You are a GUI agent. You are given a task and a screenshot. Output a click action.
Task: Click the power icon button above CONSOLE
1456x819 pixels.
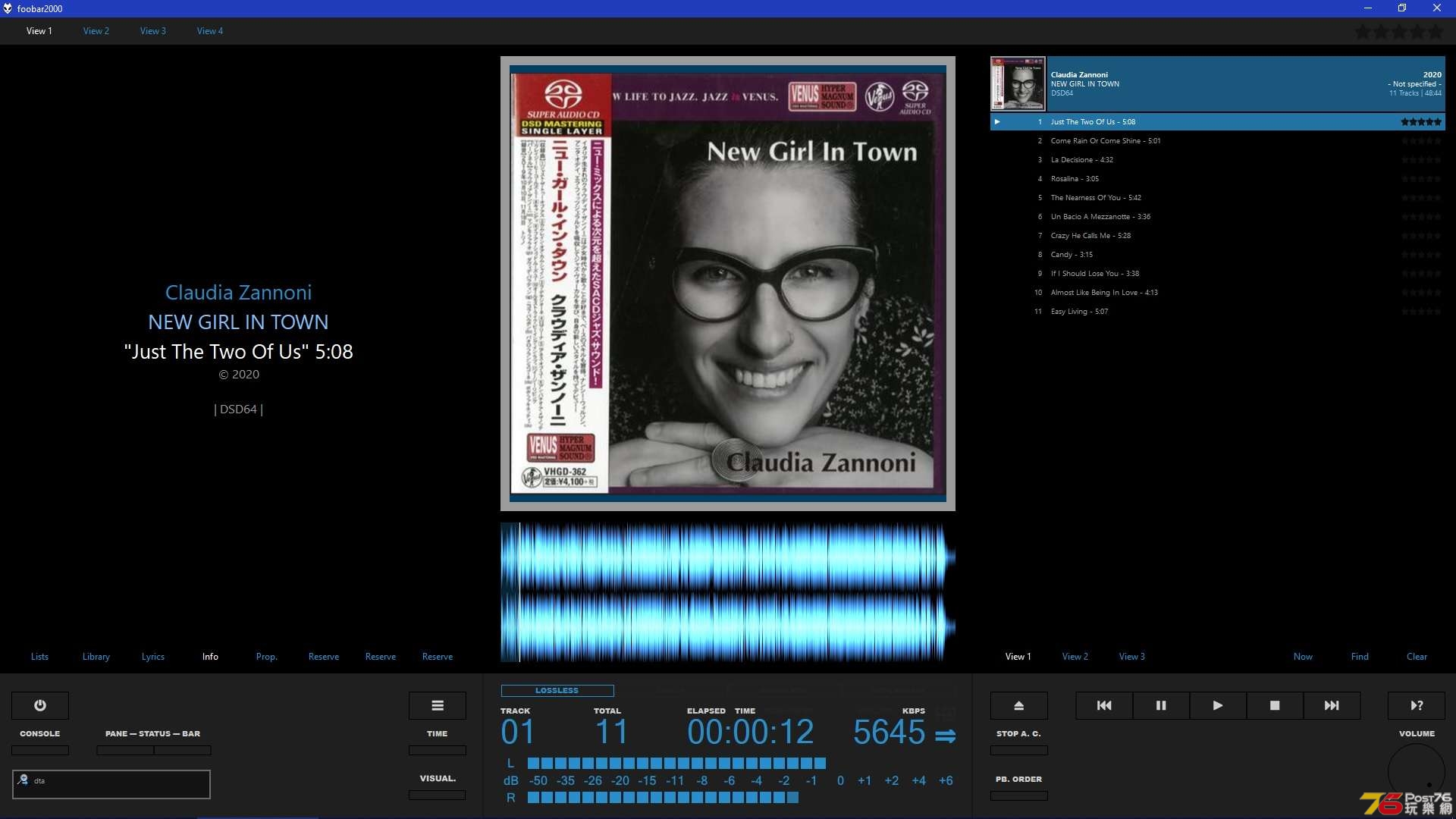pyautogui.click(x=40, y=705)
